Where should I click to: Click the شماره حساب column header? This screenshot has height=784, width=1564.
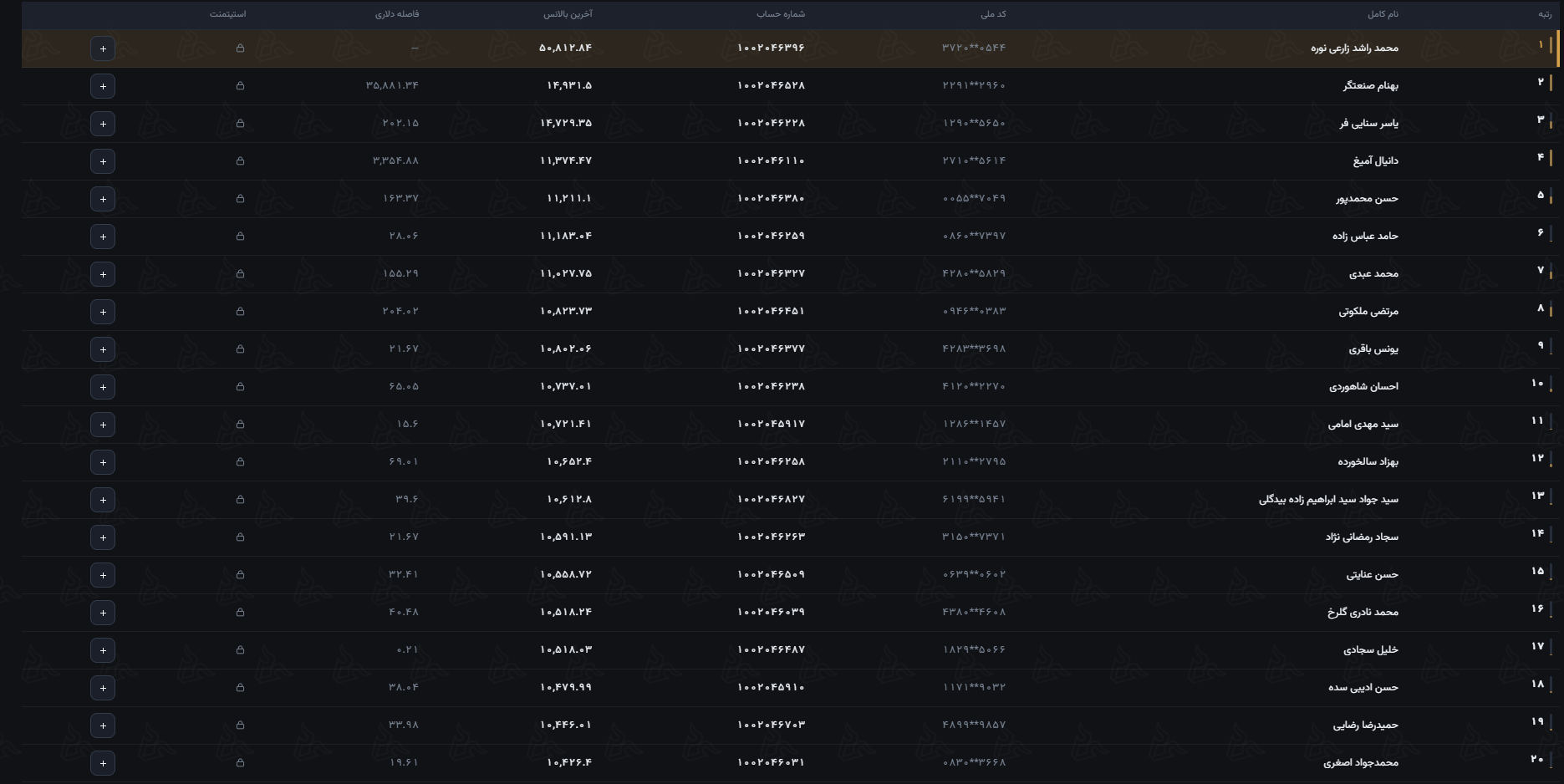[x=781, y=14]
